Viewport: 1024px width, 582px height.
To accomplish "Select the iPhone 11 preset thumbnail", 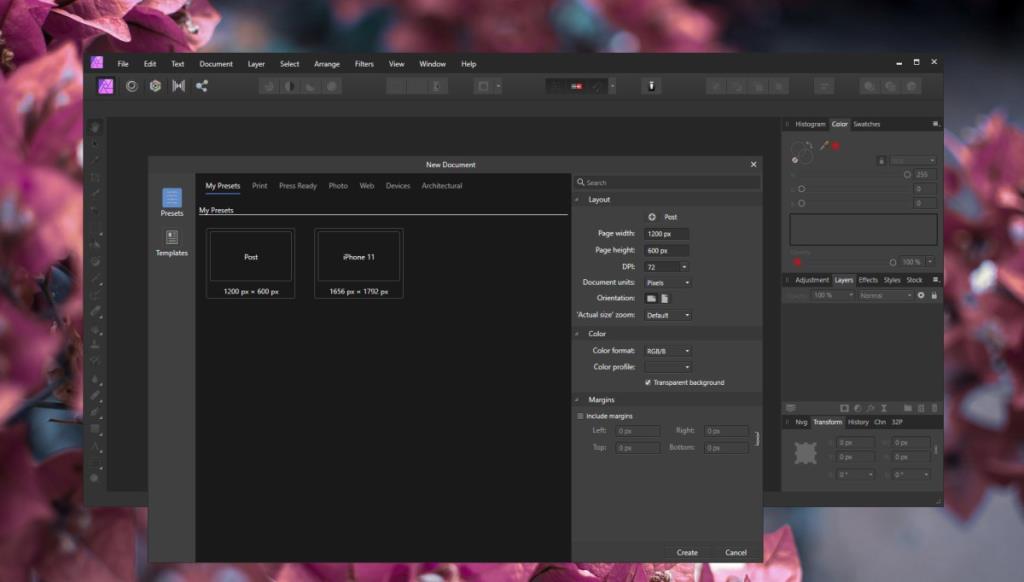I will (359, 257).
